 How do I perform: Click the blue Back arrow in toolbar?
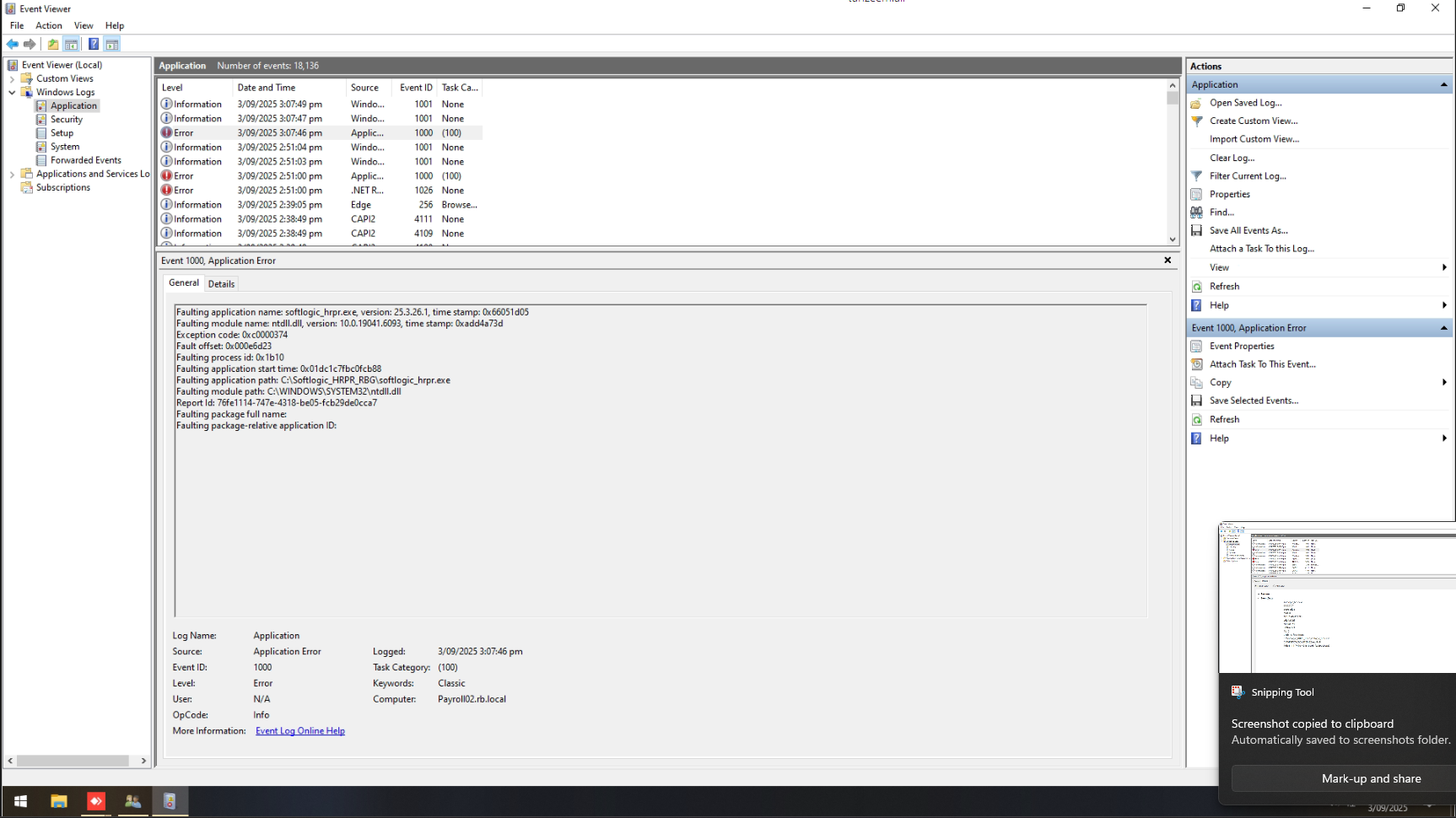point(13,44)
